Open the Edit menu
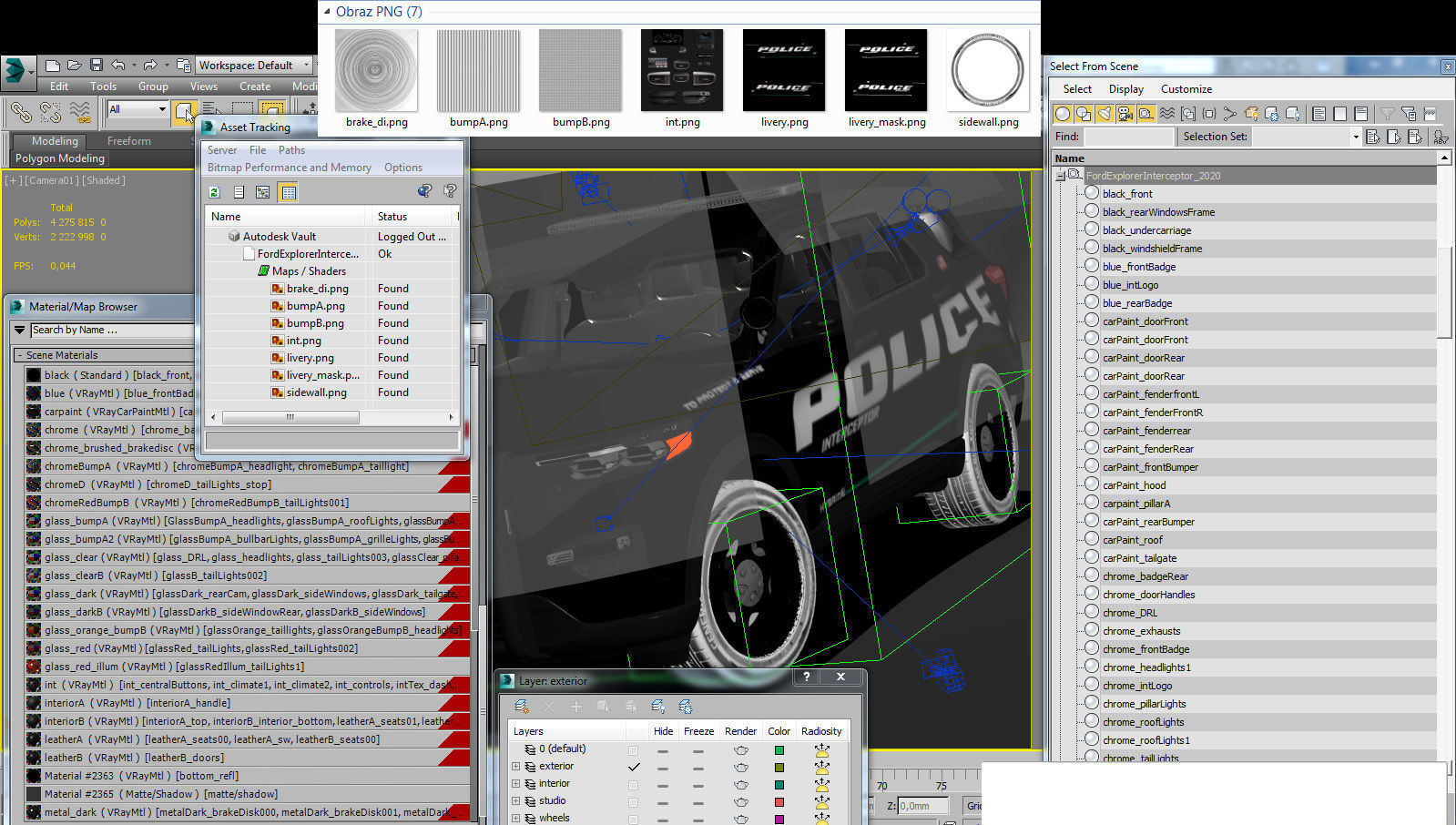The height and width of the screenshot is (825, 1456). [x=59, y=87]
